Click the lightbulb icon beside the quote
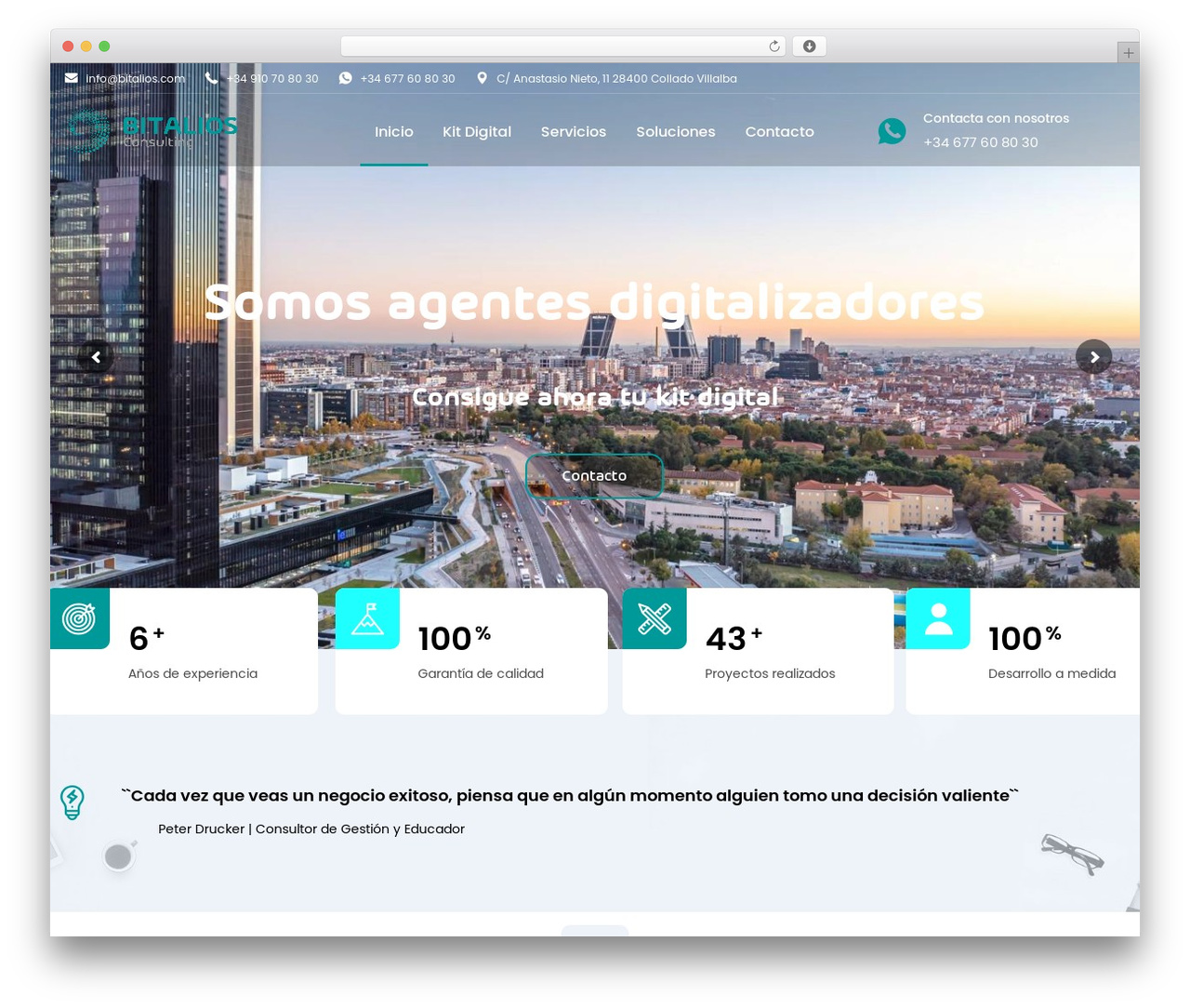Viewport: 1190px width, 1008px height. [73, 802]
